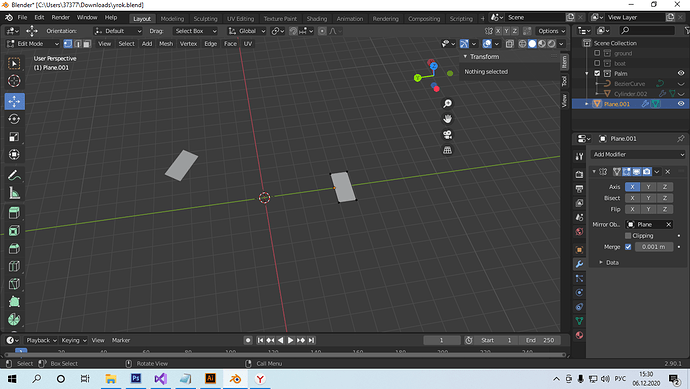The image size is (690, 389).
Task: Switch to the Sculpting workspace tab
Action: click(206, 18)
